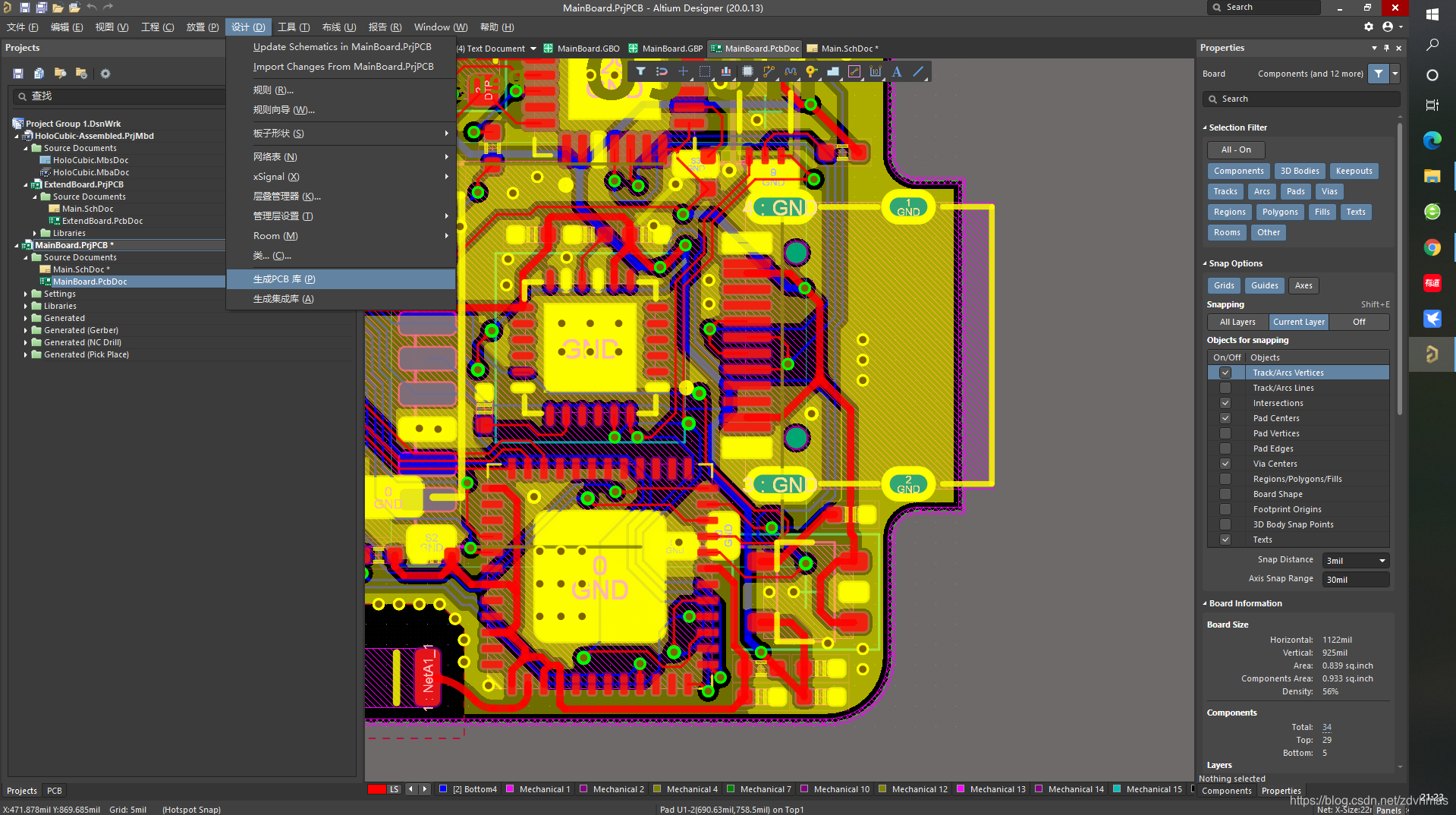Open File Explorer from the taskbar

pyautogui.click(x=1432, y=176)
